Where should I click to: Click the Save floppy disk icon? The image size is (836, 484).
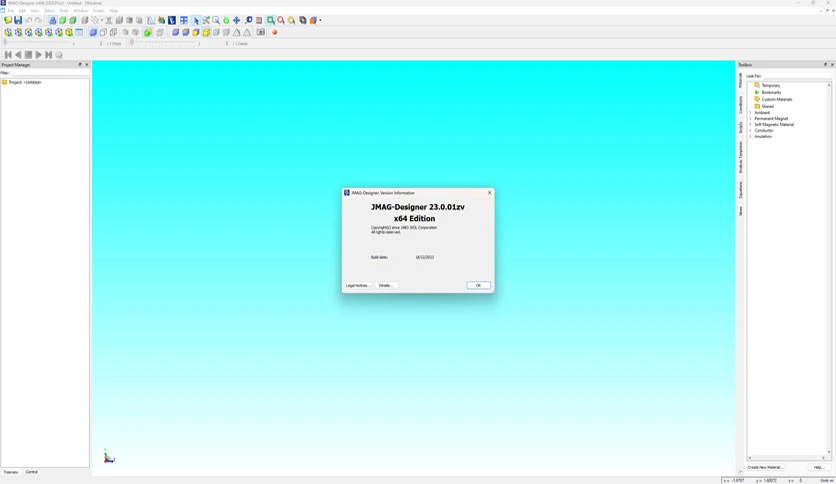[18, 20]
